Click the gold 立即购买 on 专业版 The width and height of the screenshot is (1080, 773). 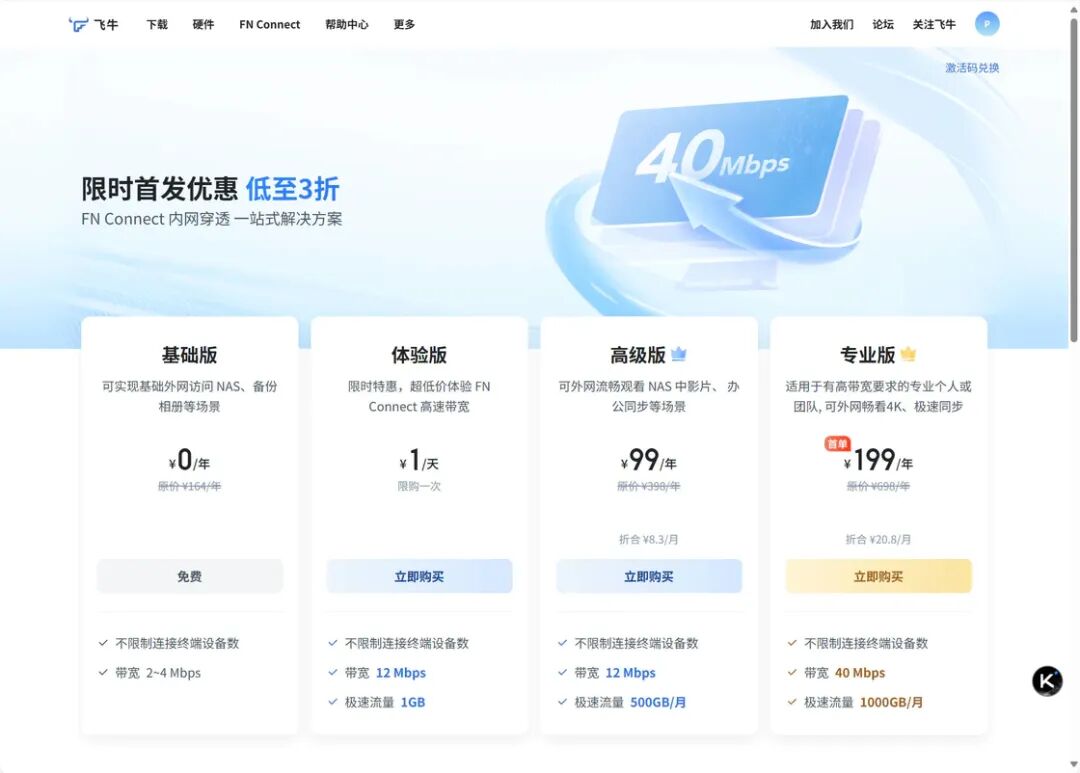click(878, 576)
